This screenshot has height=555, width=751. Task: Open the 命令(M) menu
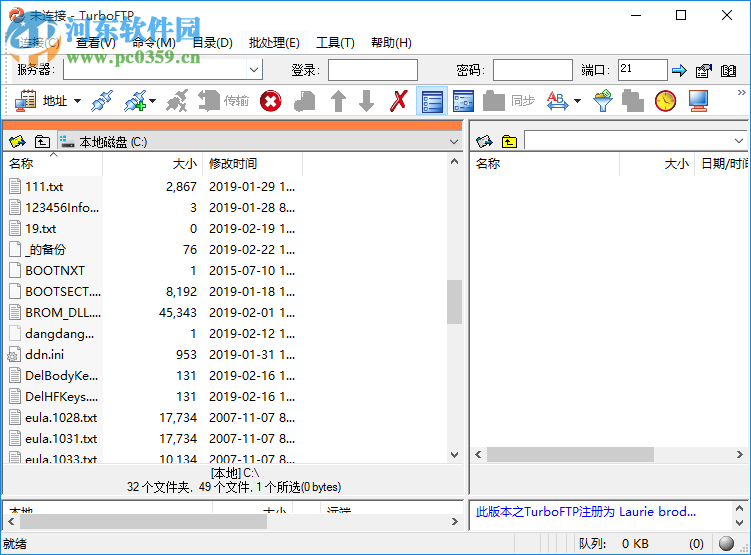click(x=154, y=43)
